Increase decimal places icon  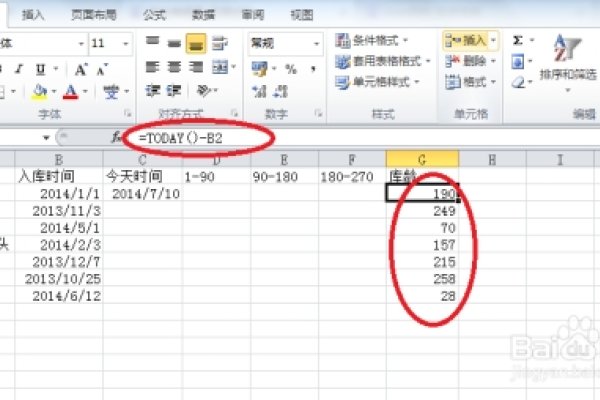[259, 91]
